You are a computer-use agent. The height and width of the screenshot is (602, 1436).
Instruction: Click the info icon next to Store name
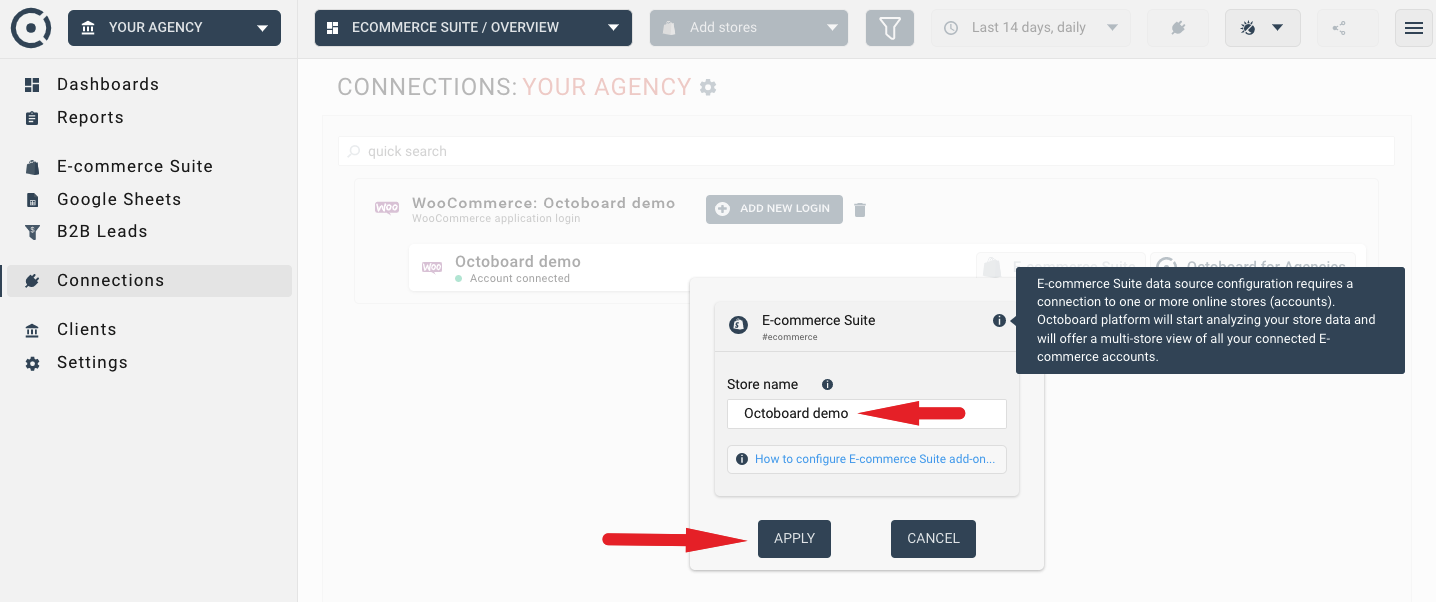827,385
